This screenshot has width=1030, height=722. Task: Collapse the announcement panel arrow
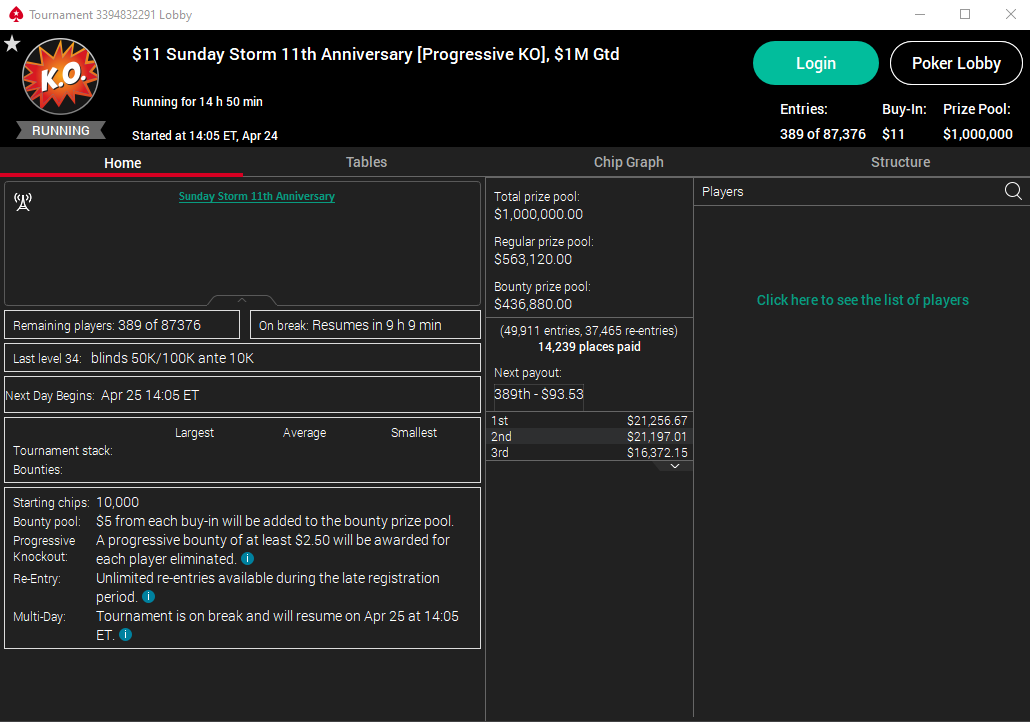tap(242, 300)
